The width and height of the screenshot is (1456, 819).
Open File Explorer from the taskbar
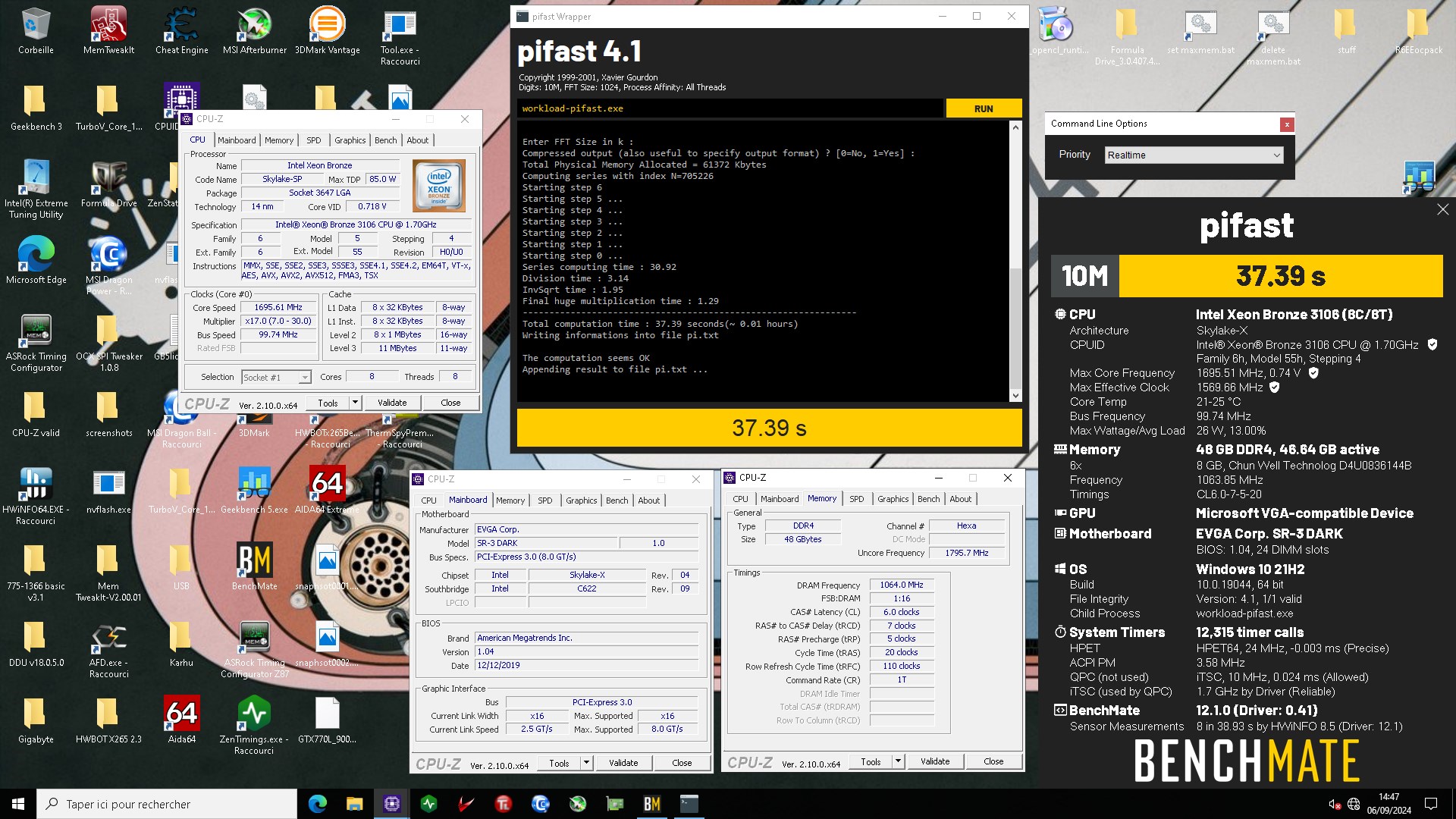coord(355,804)
